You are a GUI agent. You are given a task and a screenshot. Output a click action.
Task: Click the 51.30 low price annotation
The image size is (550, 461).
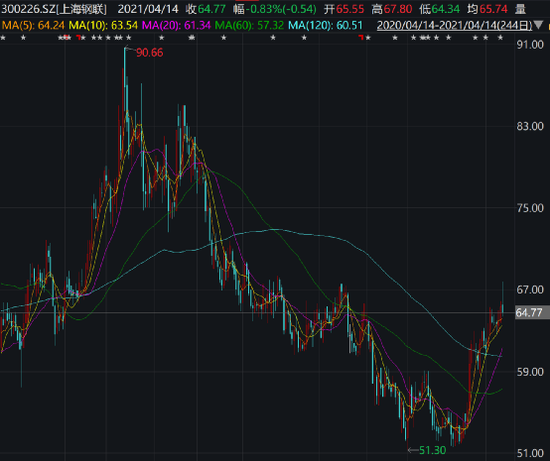click(x=432, y=450)
